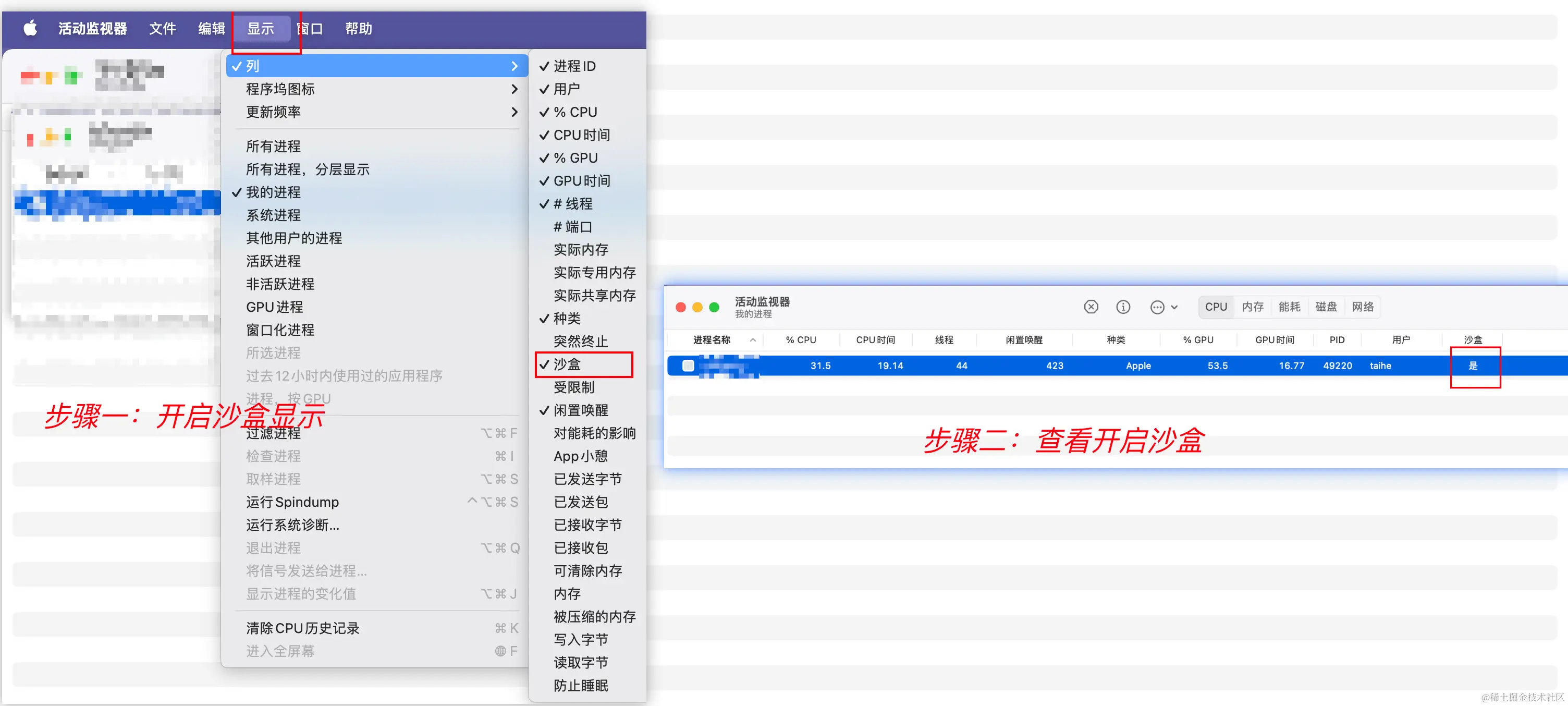Image resolution: width=1568 pixels, height=706 pixels.
Task: Enable the 受限制 column option
Action: pyautogui.click(x=573, y=387)
